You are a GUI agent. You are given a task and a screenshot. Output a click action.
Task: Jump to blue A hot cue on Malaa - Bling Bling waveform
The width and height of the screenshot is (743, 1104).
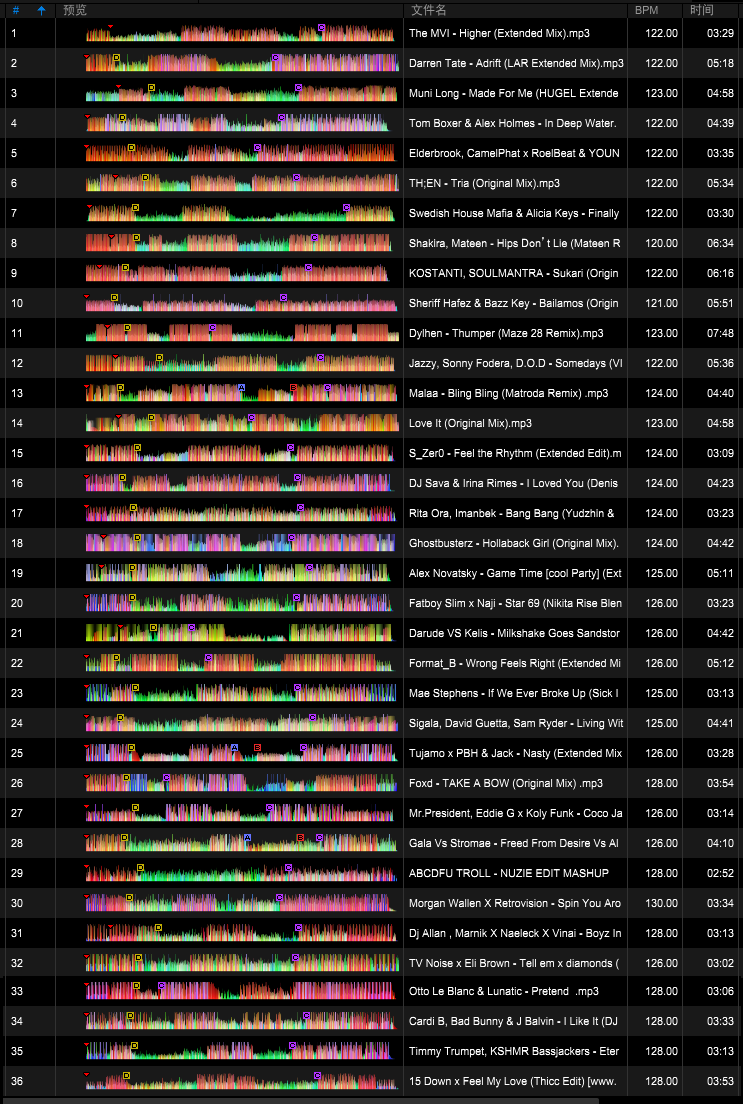(242, 387)
